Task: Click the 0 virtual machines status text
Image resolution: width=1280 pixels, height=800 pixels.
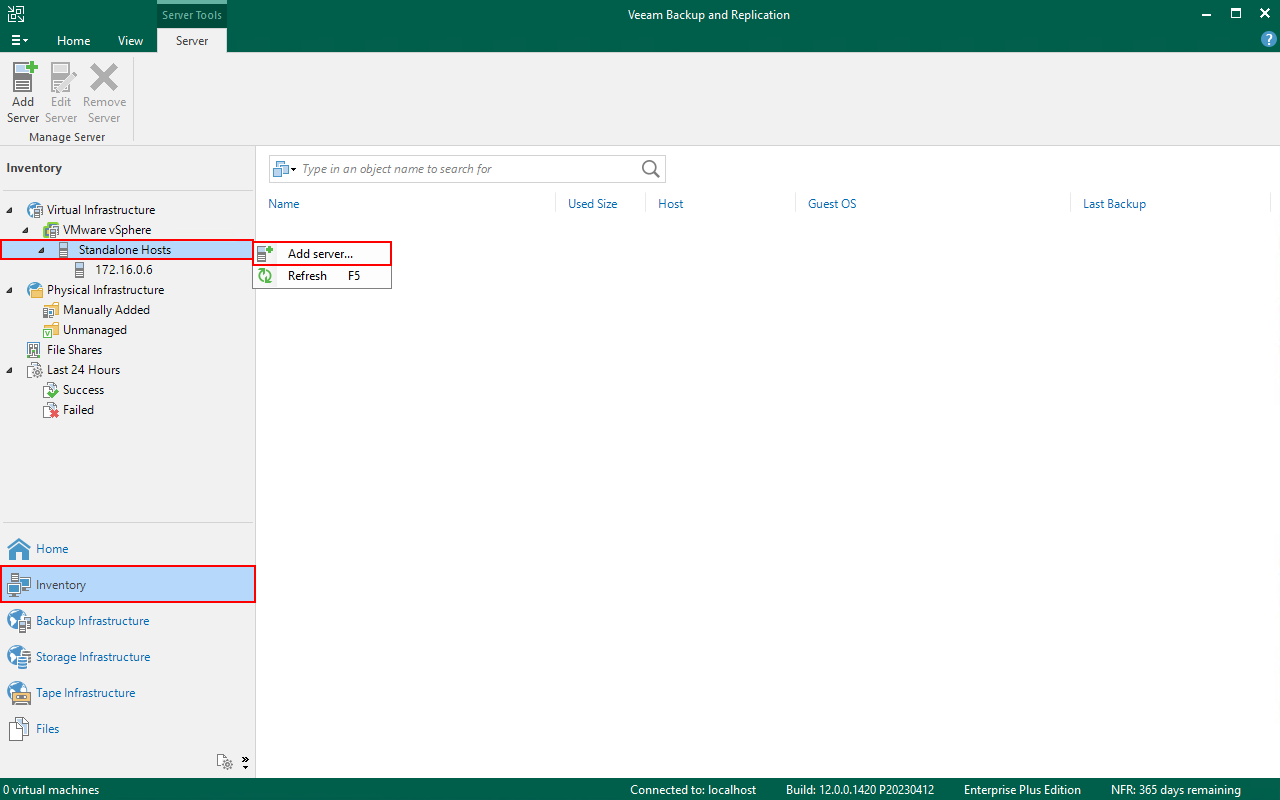Action: tap(51, 790)
